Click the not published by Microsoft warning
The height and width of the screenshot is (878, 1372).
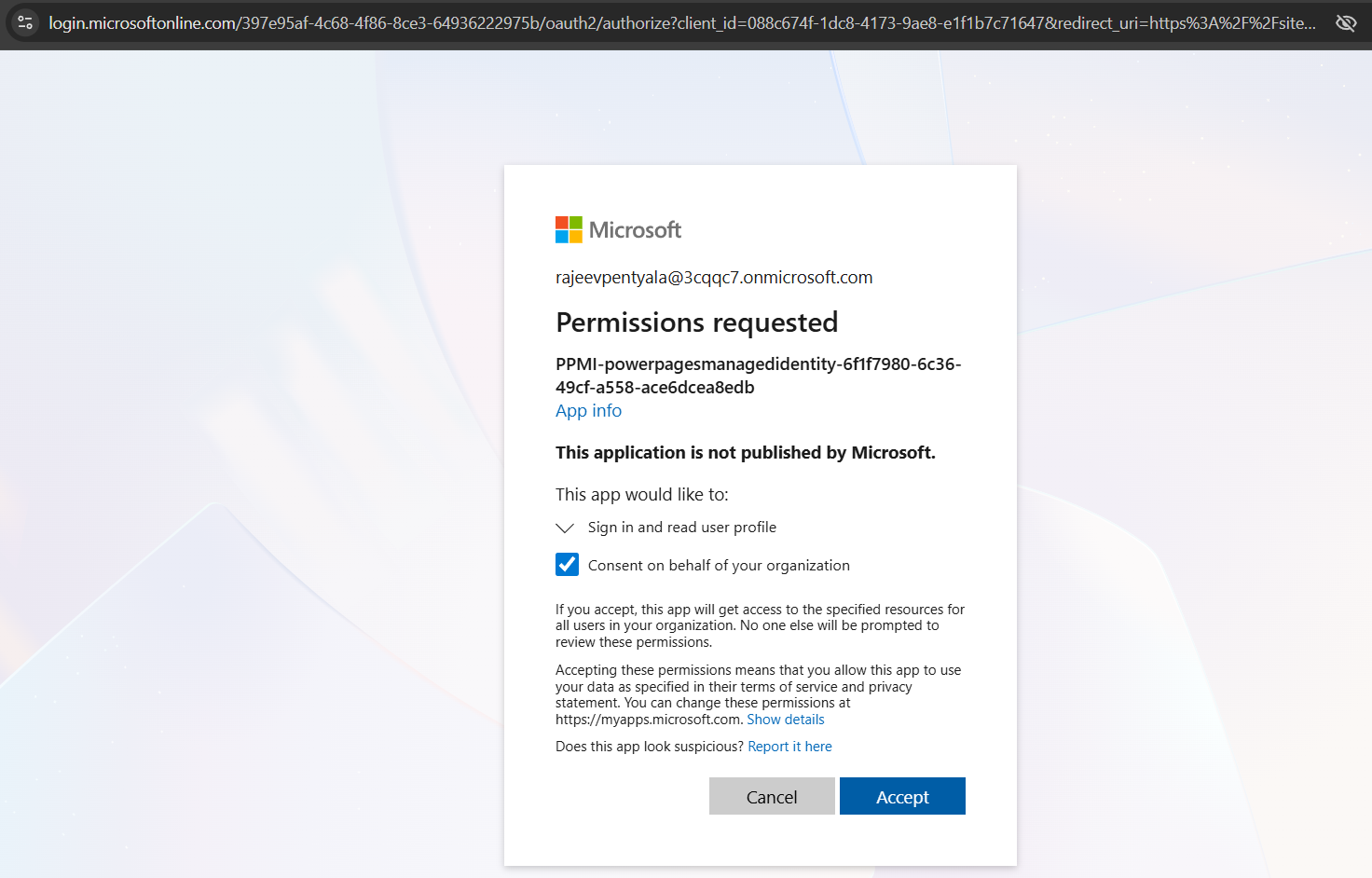[x=745, y=453]
